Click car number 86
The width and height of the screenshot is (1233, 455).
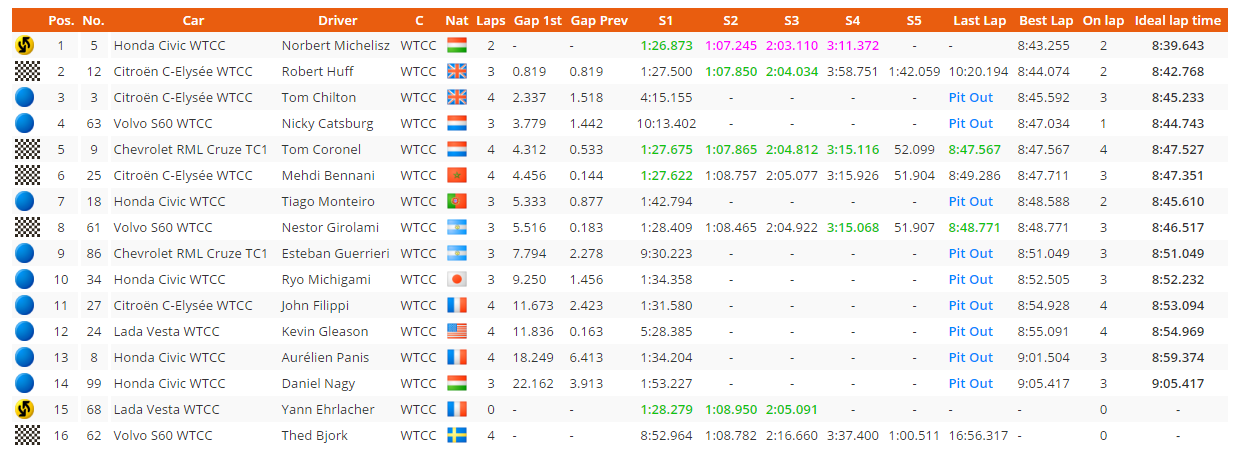click(94, 254)
